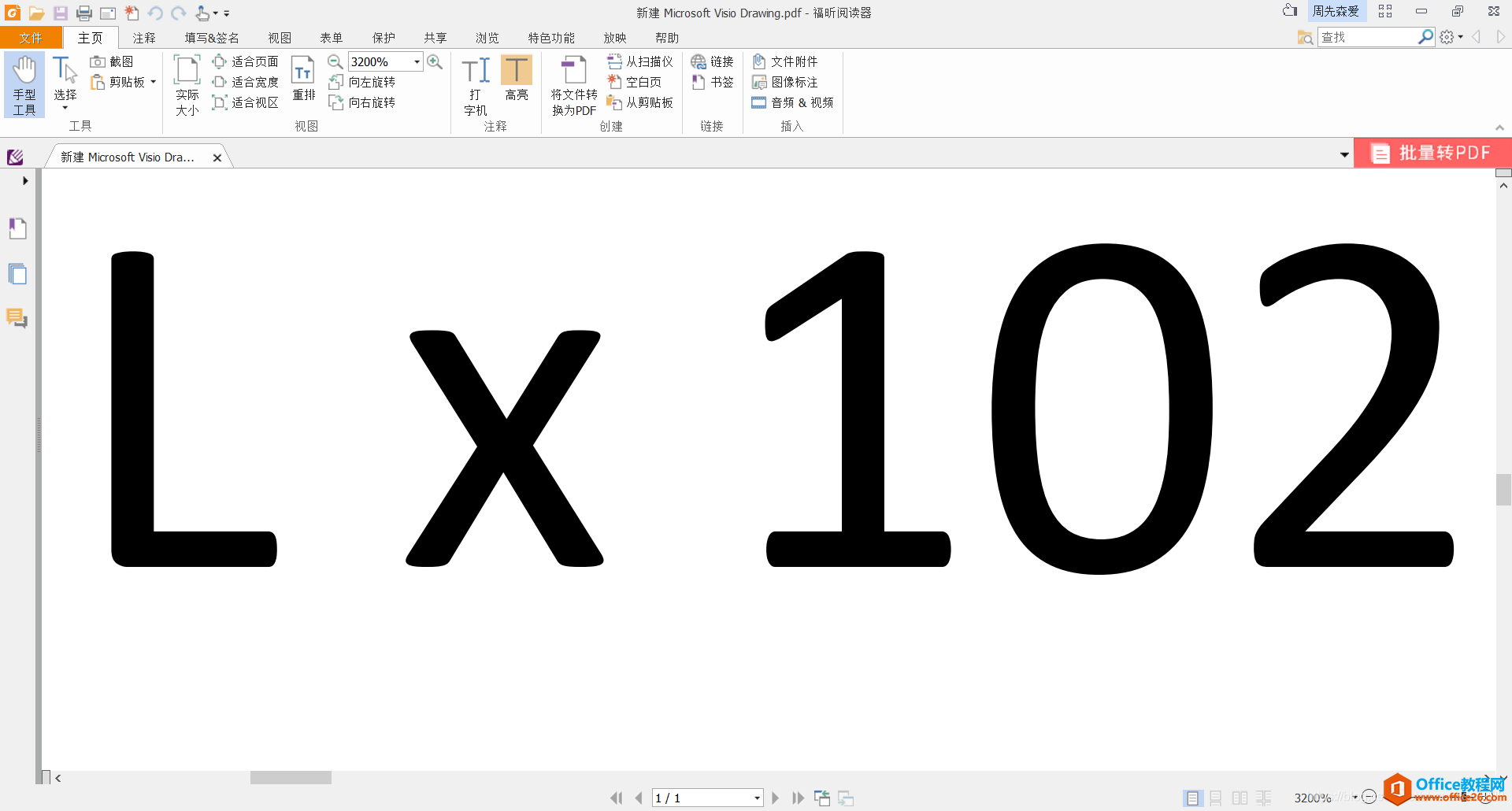Click the status bar zoom out minus button
The image size is (1512, 811).
[x=1369, y=797]
